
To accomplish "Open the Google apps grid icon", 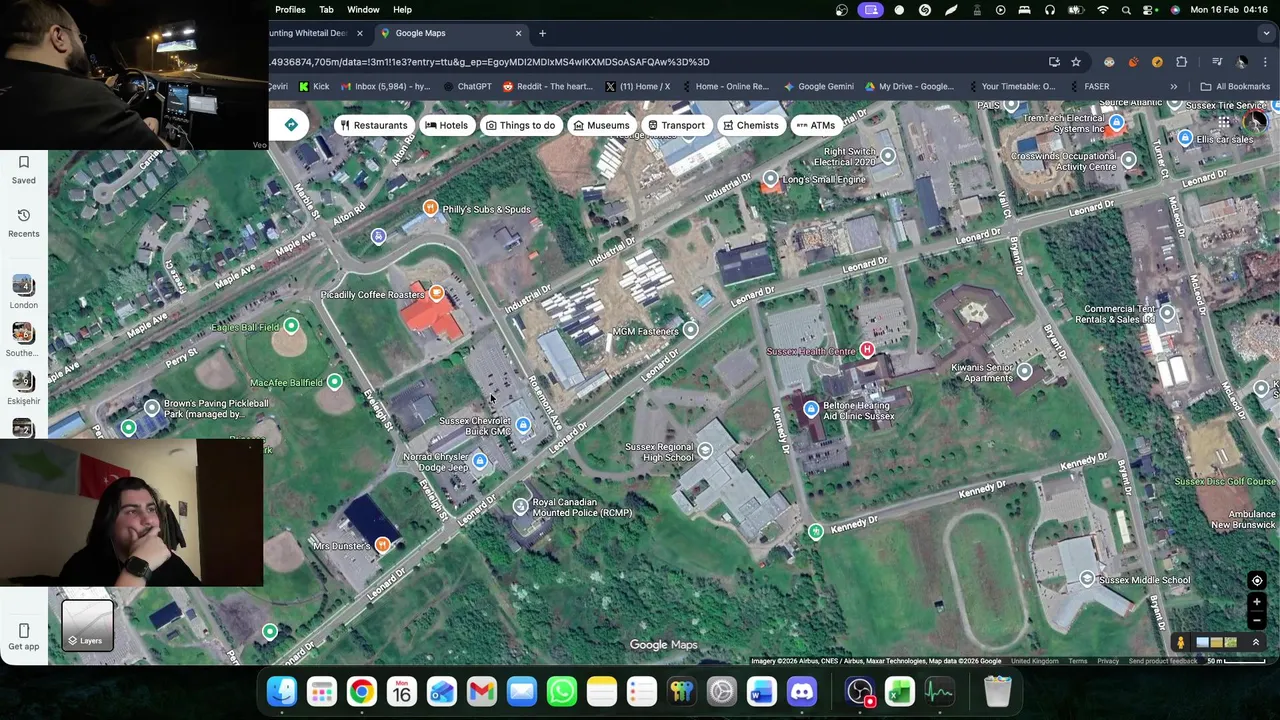I will coord(1223,122).
